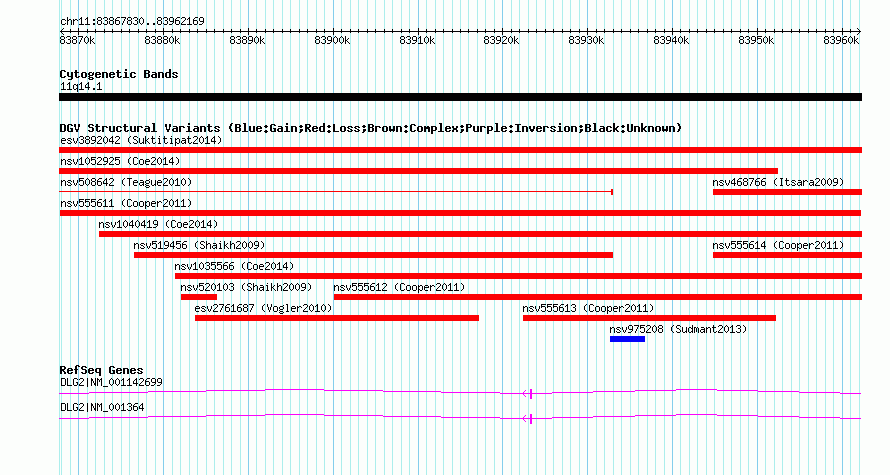Click the thin nsv508642 variant line

(x=336, y=192)
